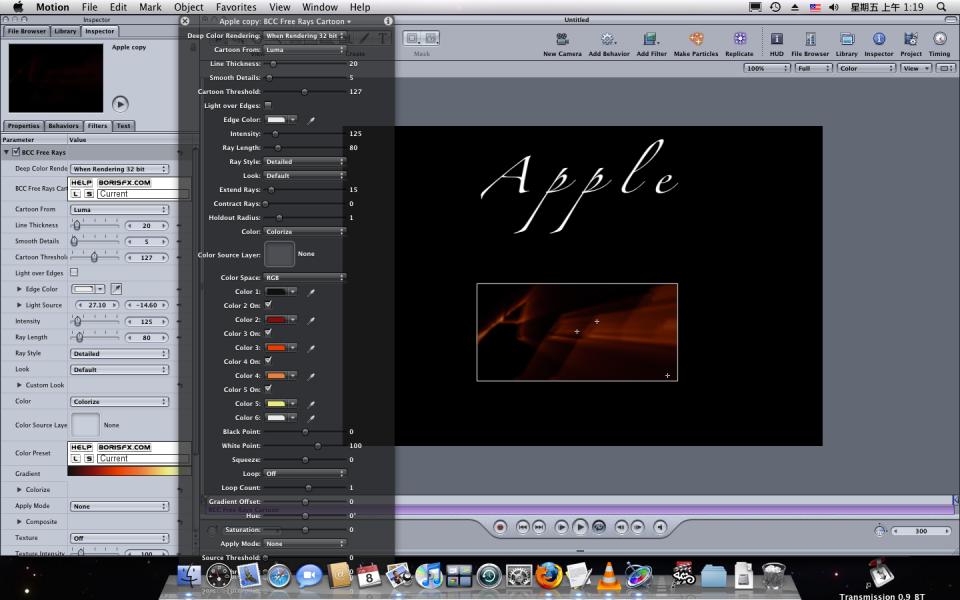960x600 pixels.
Task: Toggle the BCC Free Rays filter checkbox
Action: [16, 152]
